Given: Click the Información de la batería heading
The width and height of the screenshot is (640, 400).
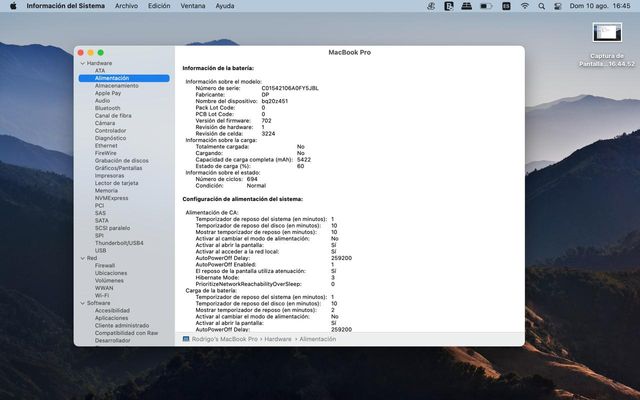Looking at the screenshot, I should [x=218, y=68].
